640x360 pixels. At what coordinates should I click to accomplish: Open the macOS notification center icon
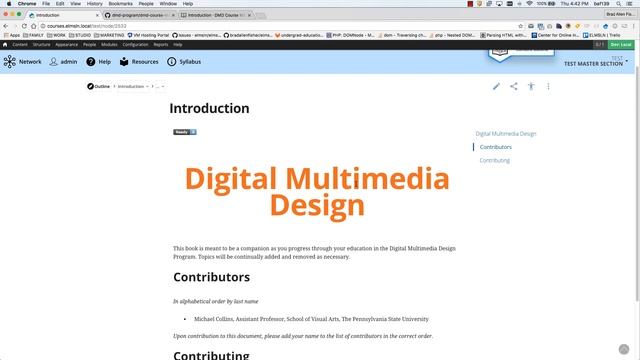630,4
